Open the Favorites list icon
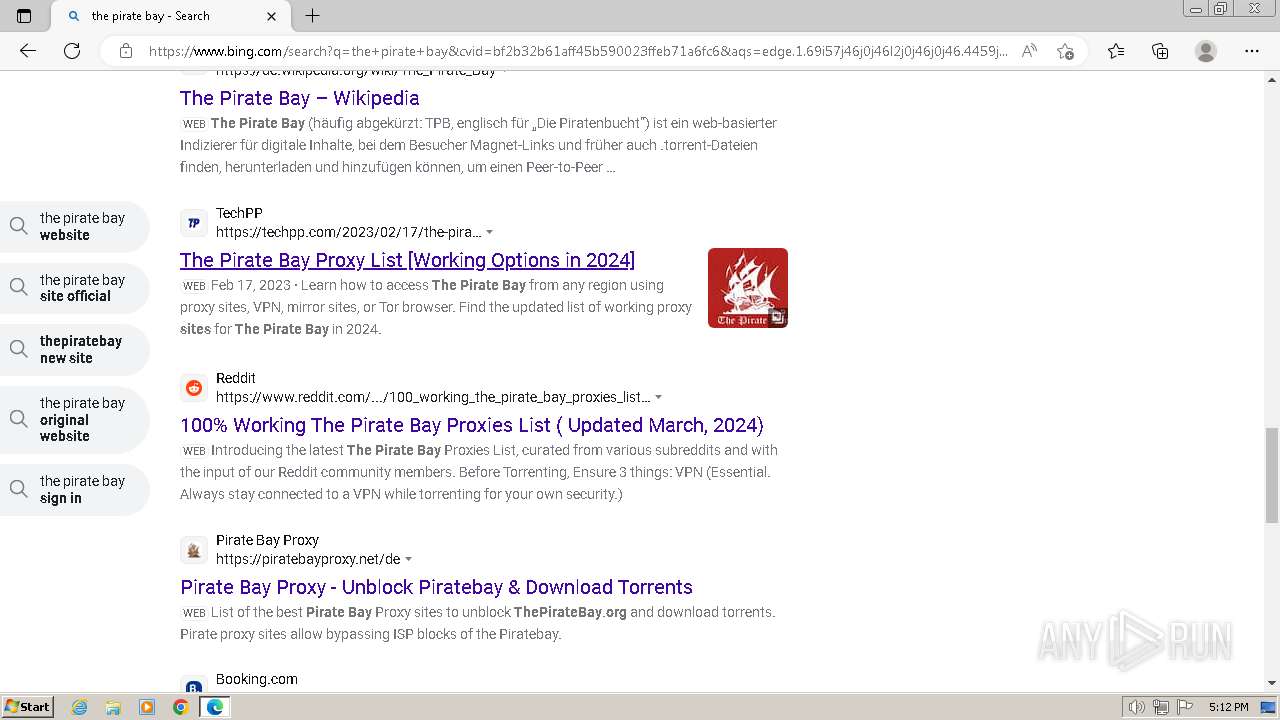This screenshot has width=1280, height=720. tap(1116, 51)
